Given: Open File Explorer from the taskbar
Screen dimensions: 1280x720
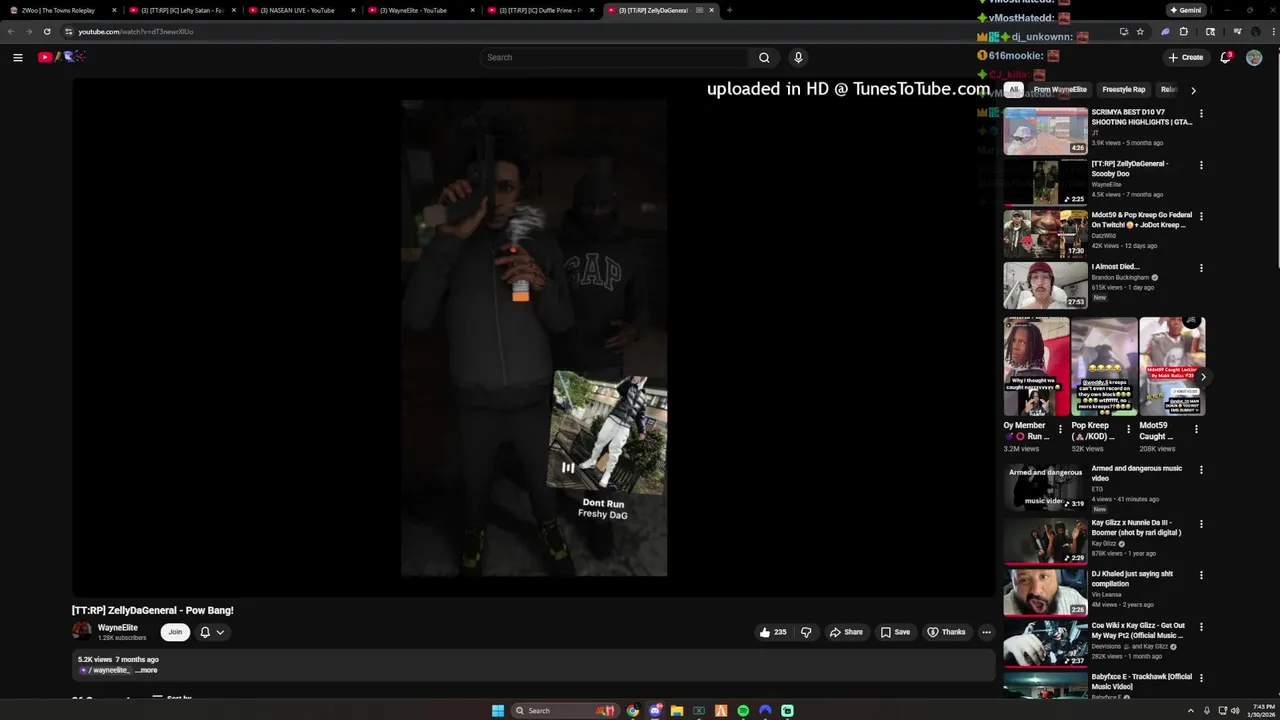Looking at the screenshot, I should pyautogui.click(x=677, y=711).
